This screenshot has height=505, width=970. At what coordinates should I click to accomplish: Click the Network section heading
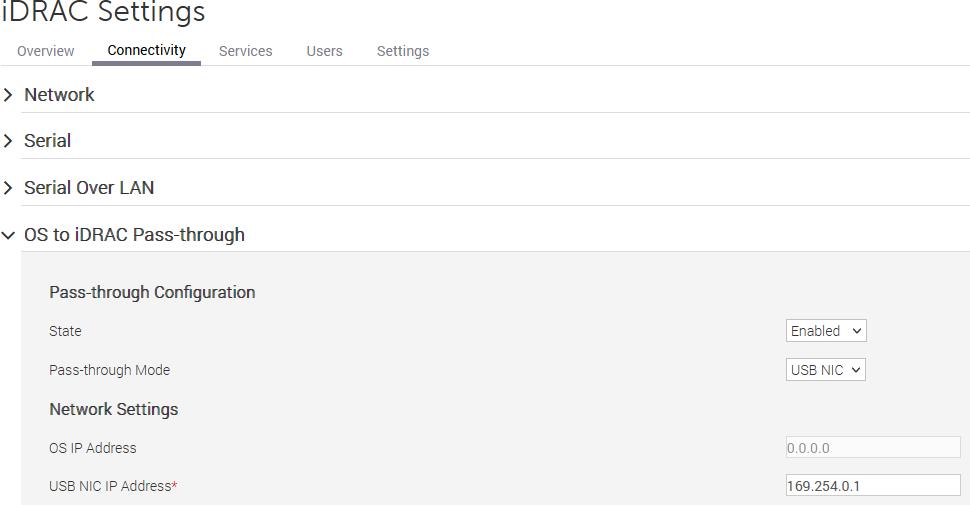(59, 95)
